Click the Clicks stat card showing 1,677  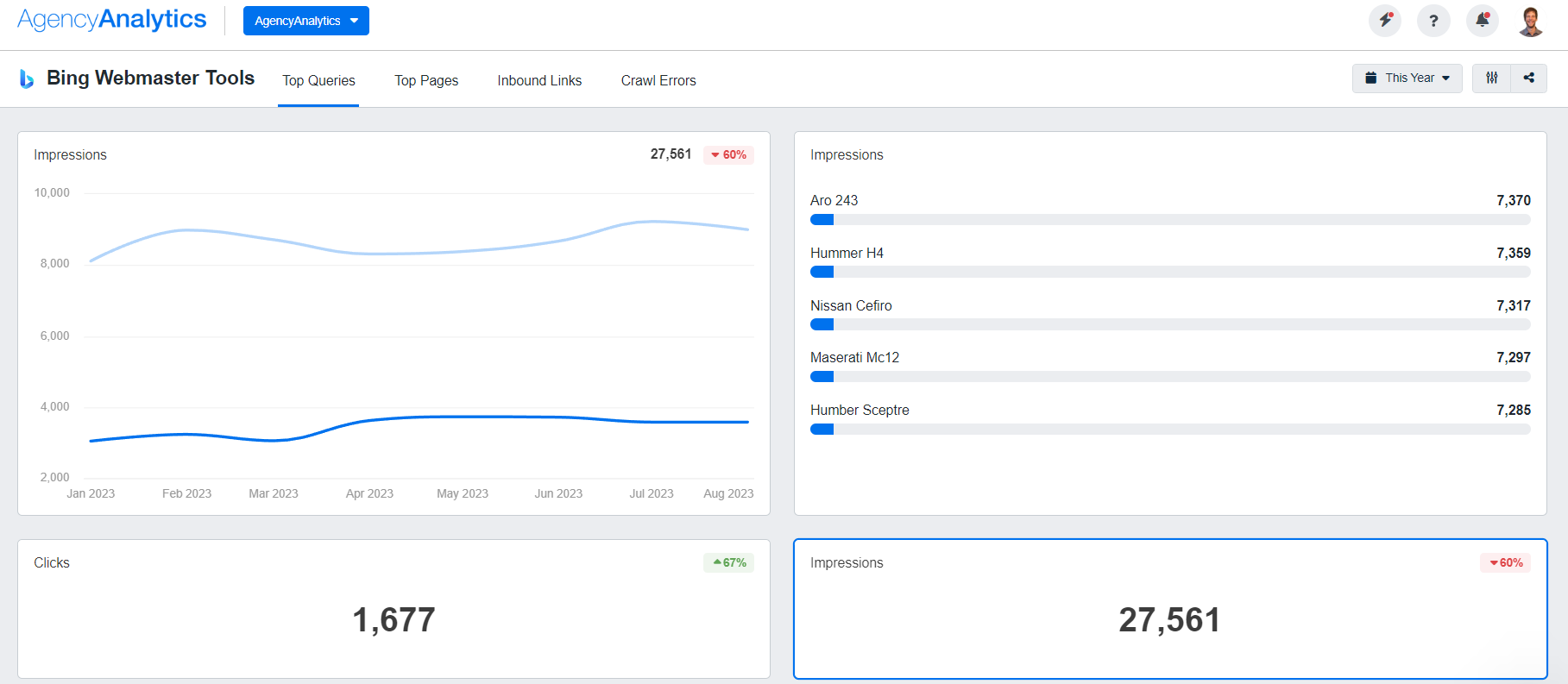394,610
